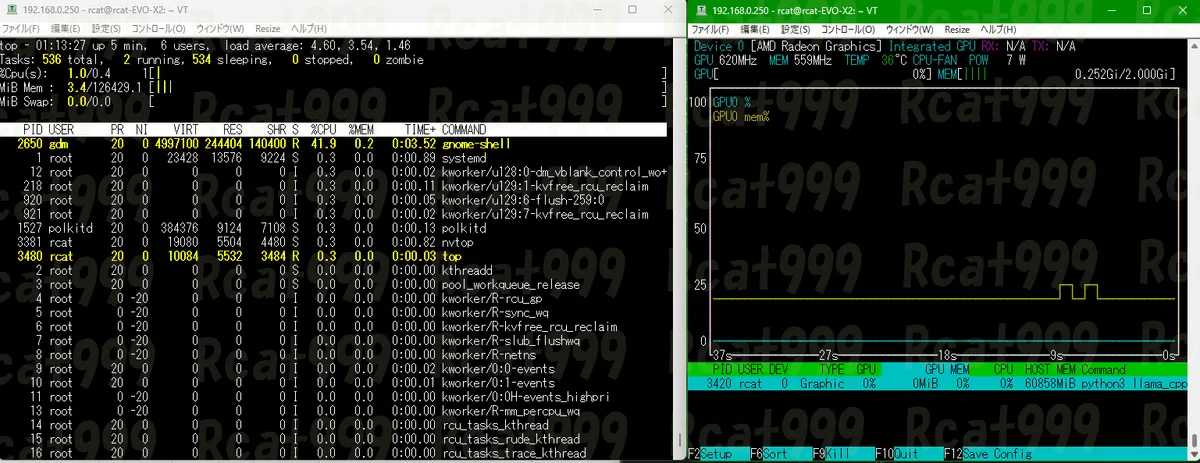Image resolution: width=1200 pixels, height=463 pixels.
Task: Select the polkitd process row
Action: [x=333, y=228]
